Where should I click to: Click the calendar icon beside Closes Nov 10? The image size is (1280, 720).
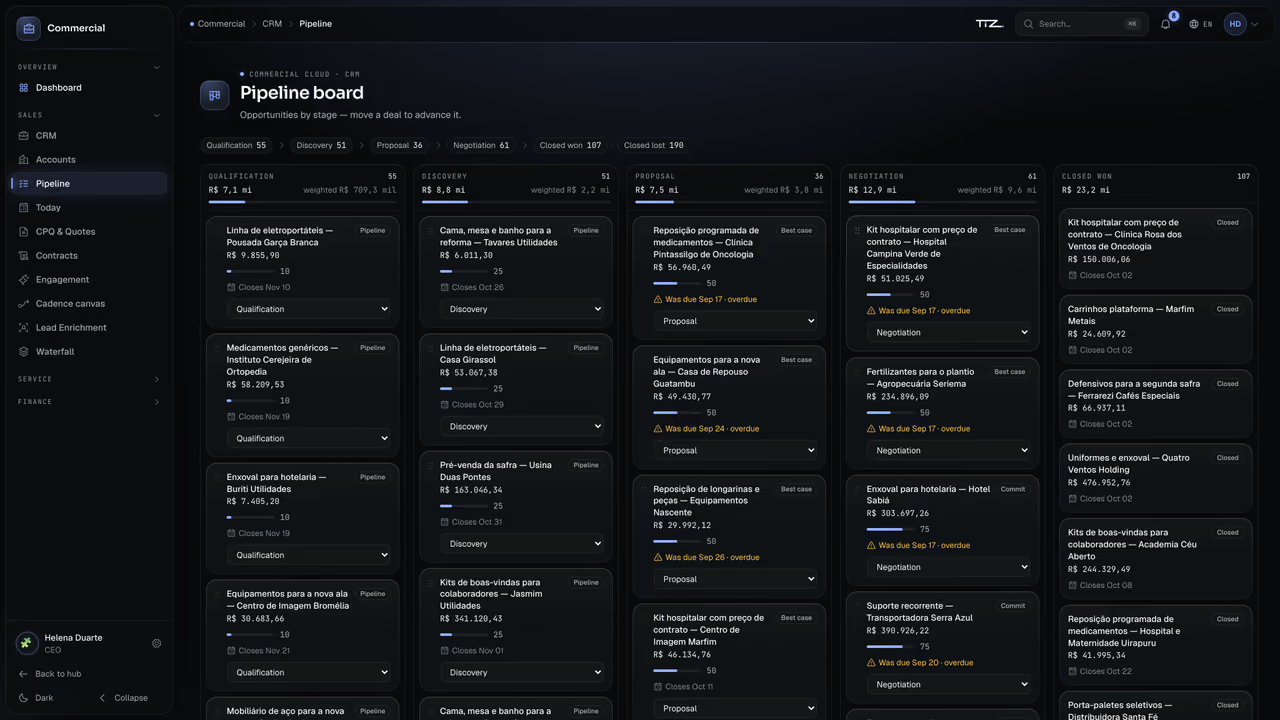(231, 288)
